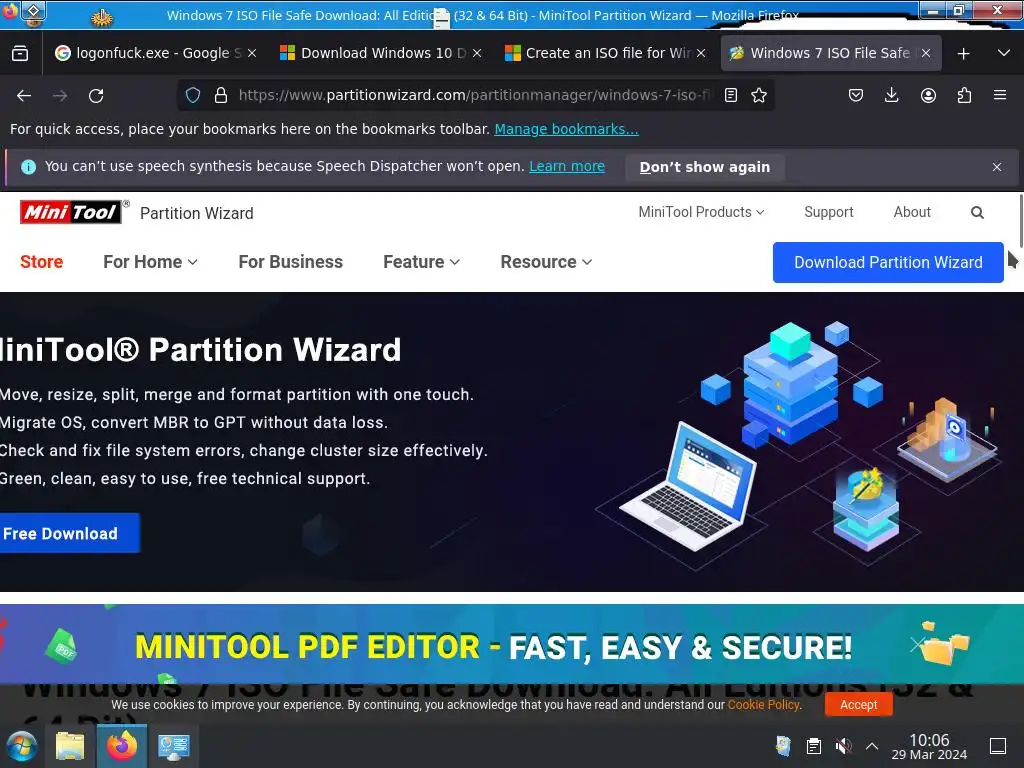Click the muted volume tray icon
1024x768 pixels.
(843, 746)
